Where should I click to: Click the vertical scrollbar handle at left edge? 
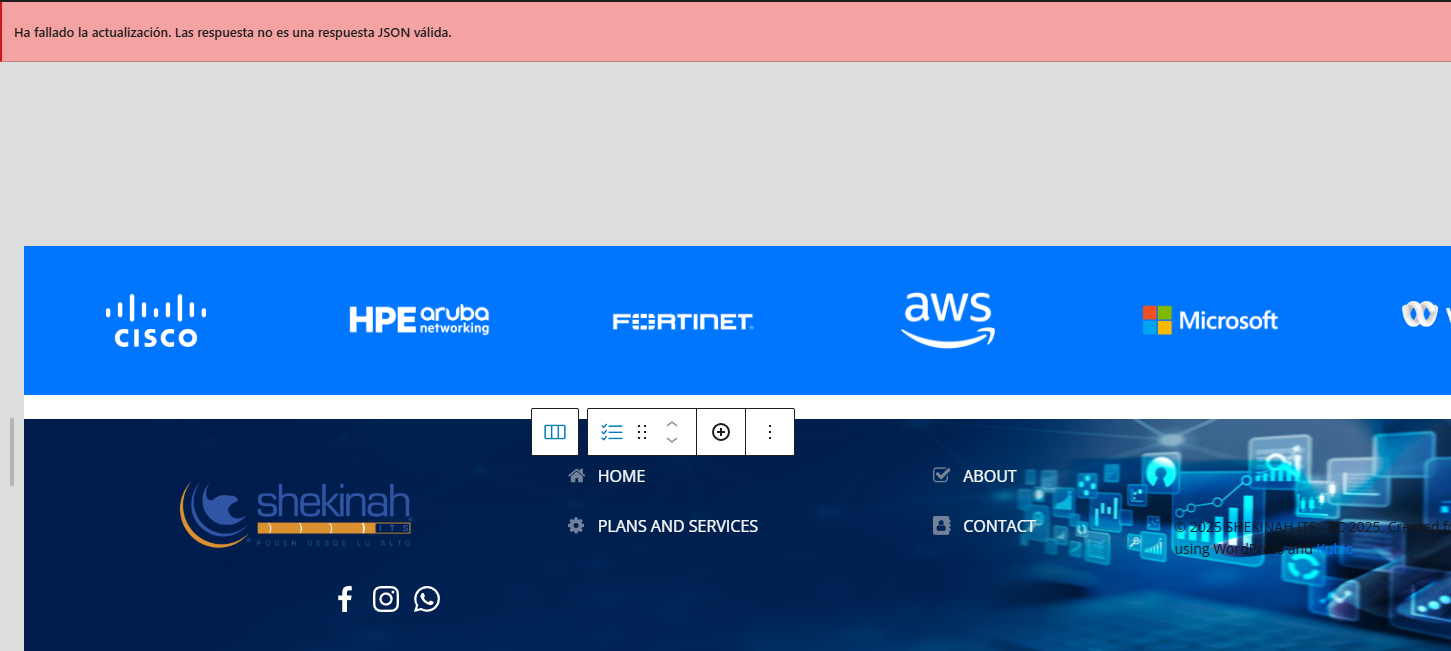(x=12, y=452)
